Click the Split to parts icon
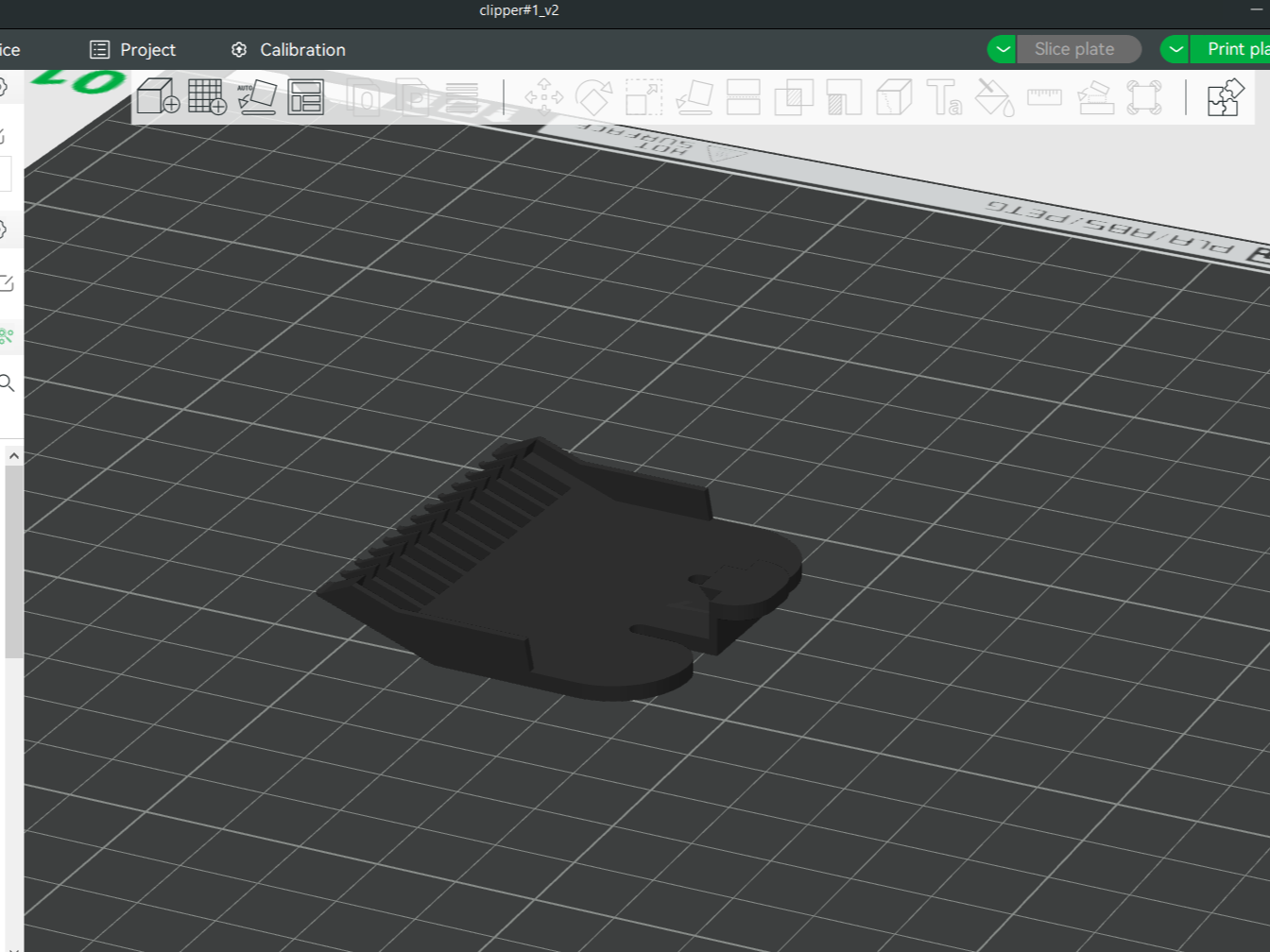 click(x=414, y=97)
